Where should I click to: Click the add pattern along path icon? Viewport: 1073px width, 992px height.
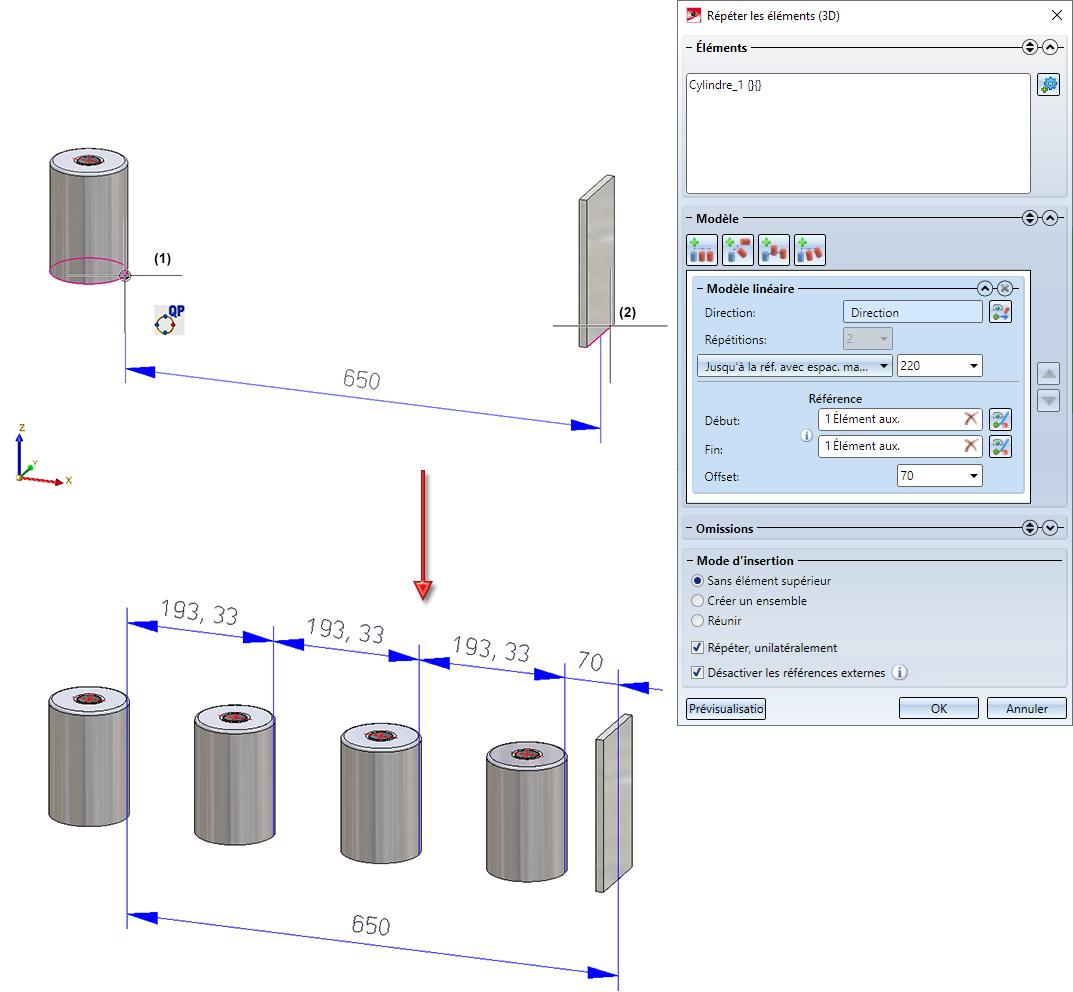tap(774, 250)
